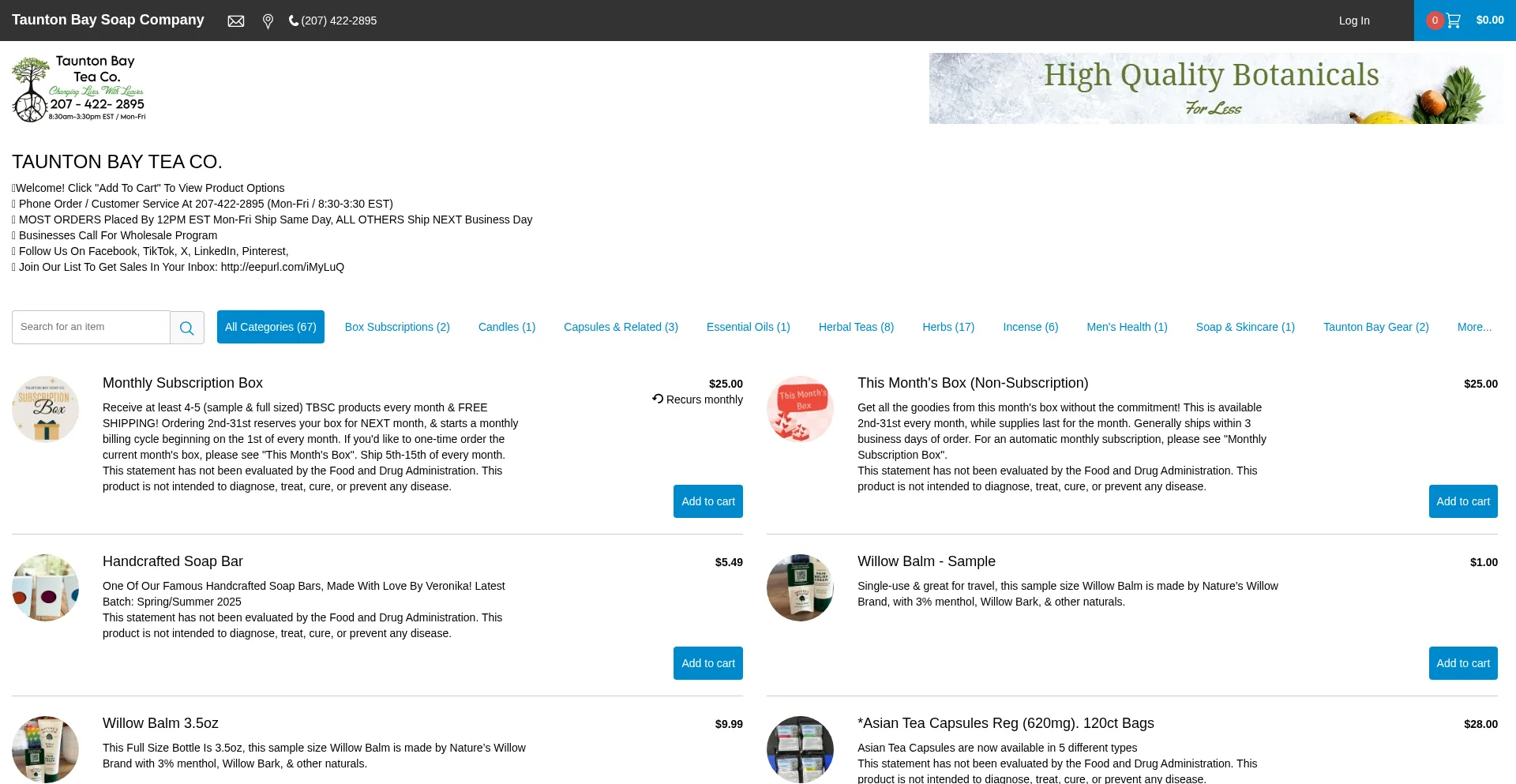Open Handcrafted Soap Bar product title

tap(173, 561)
